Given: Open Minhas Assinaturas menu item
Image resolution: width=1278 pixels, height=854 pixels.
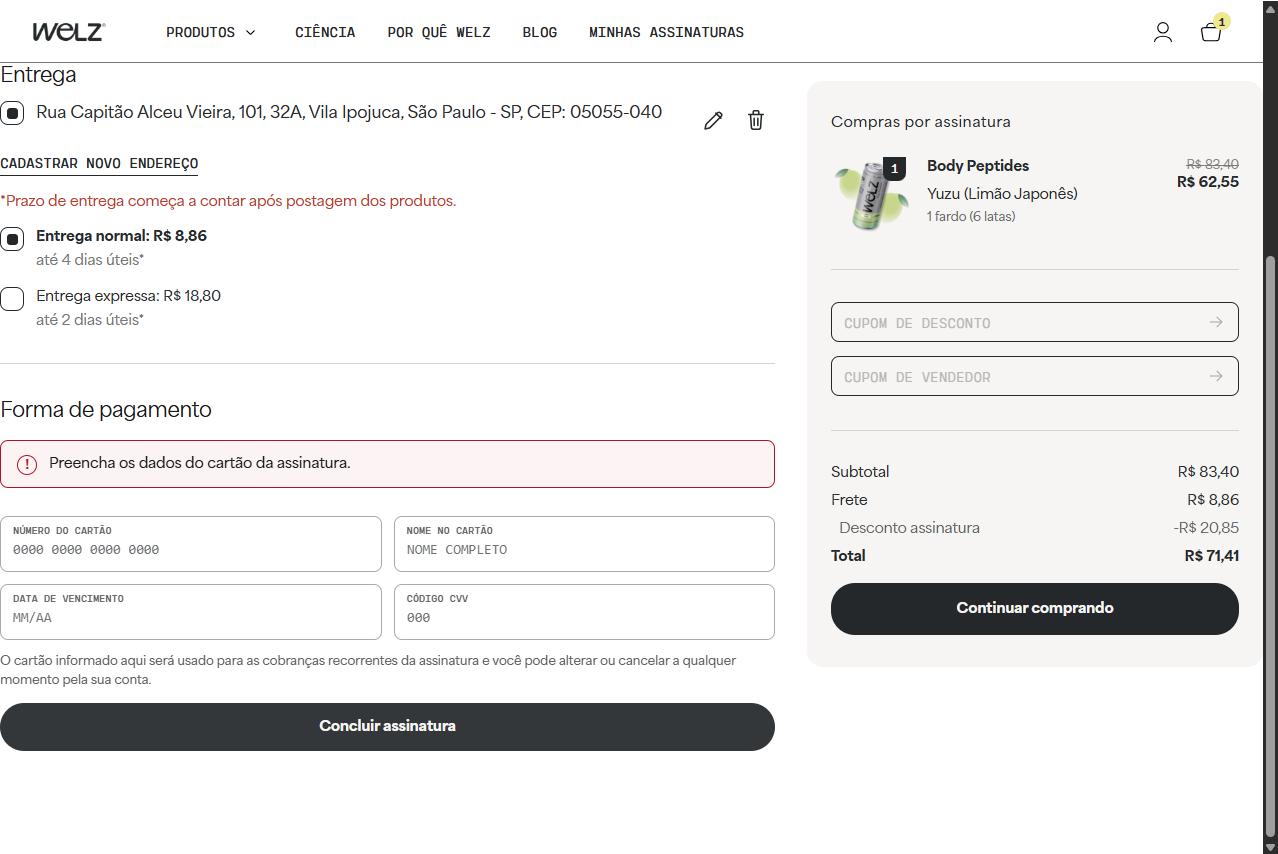Looking at the screenshot, I should [x=666, y=32].
